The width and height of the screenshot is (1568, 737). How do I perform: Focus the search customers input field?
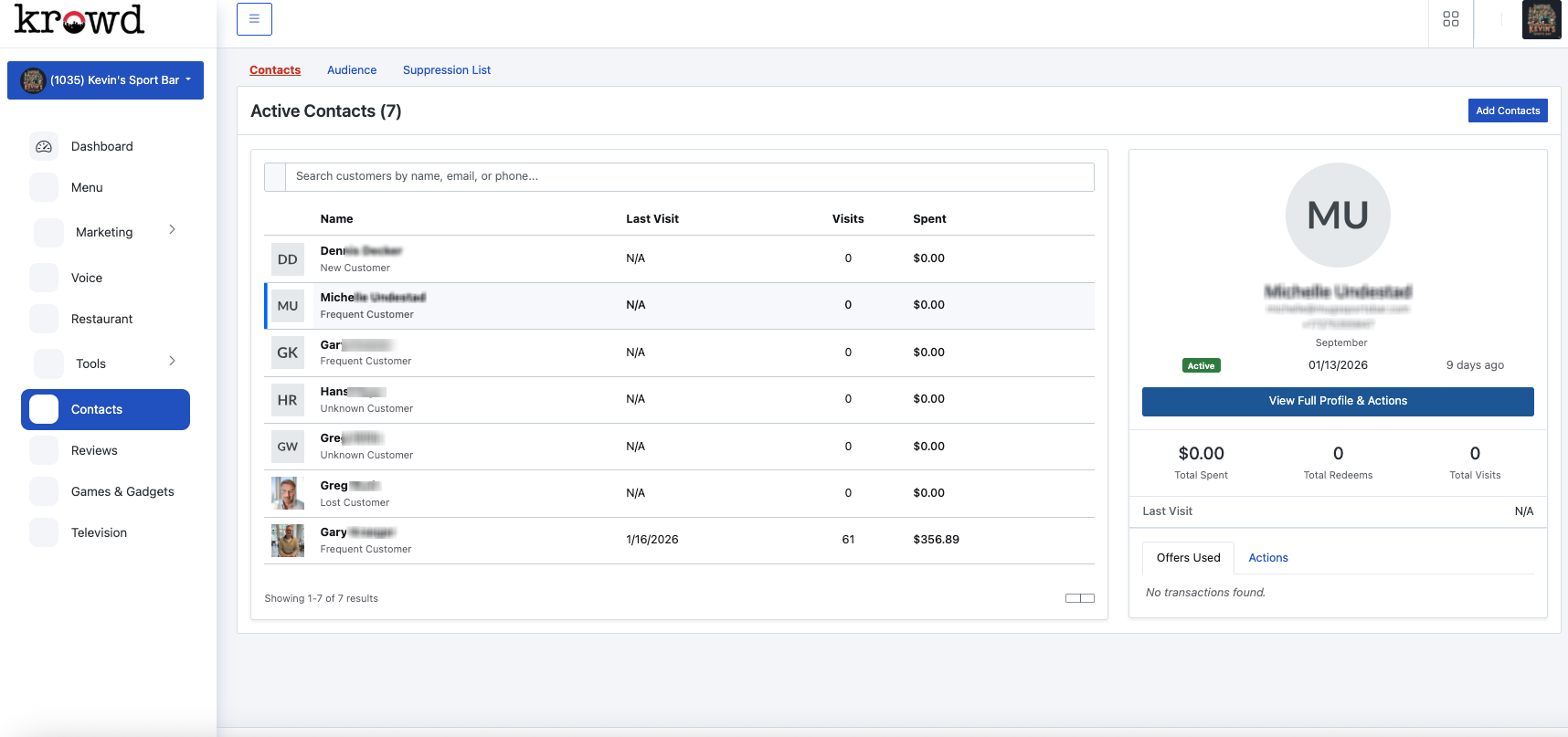[690, 177]
